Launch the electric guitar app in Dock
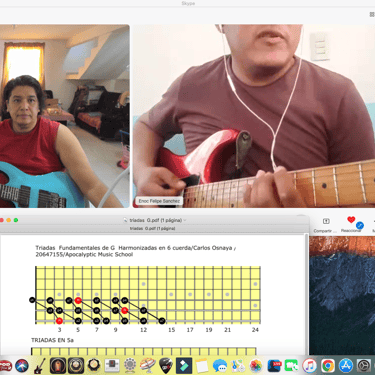 pyautogui.click(x=40, y=366)
